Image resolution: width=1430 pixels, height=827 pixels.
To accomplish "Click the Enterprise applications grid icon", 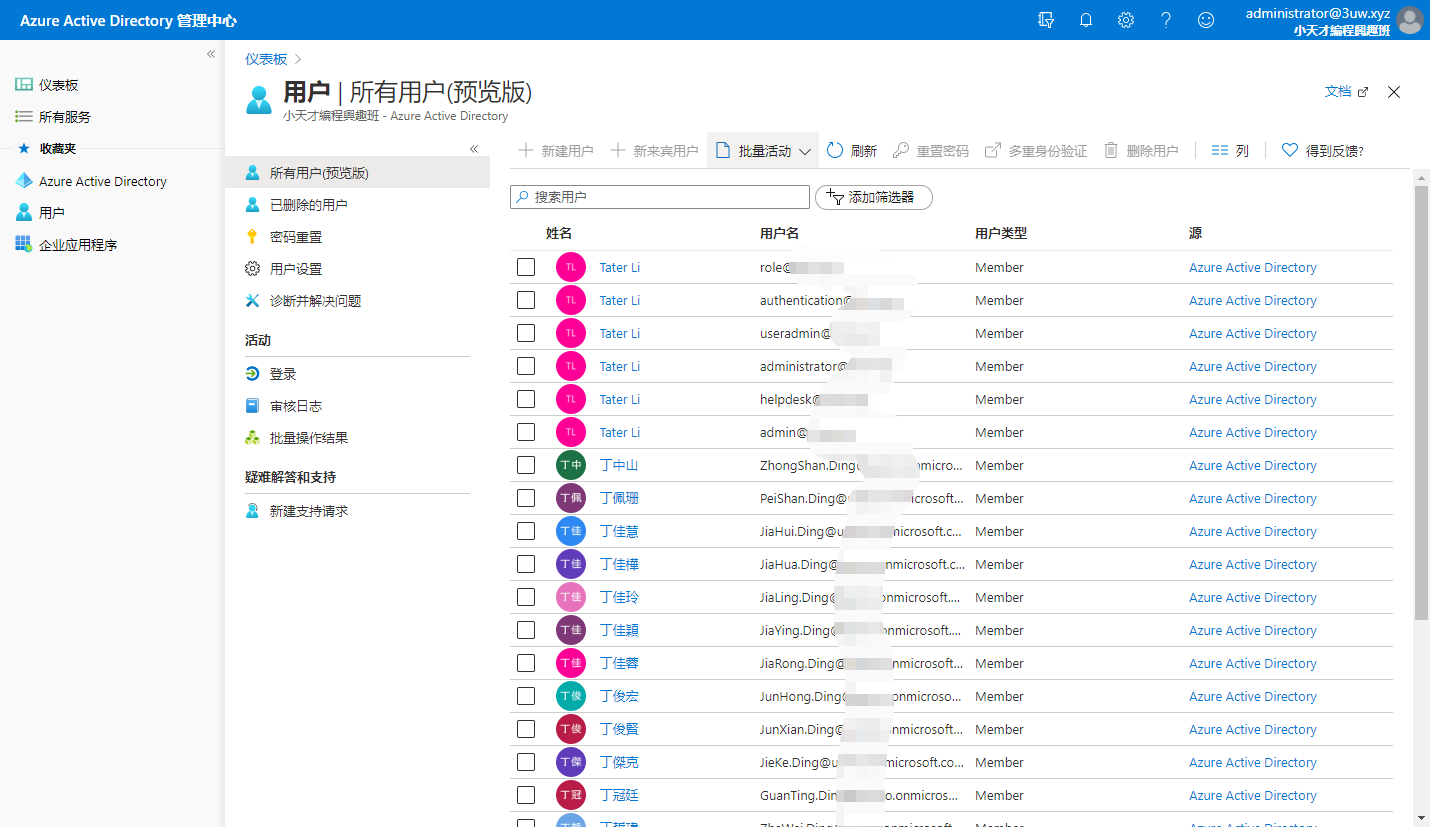I will (24, 245).
